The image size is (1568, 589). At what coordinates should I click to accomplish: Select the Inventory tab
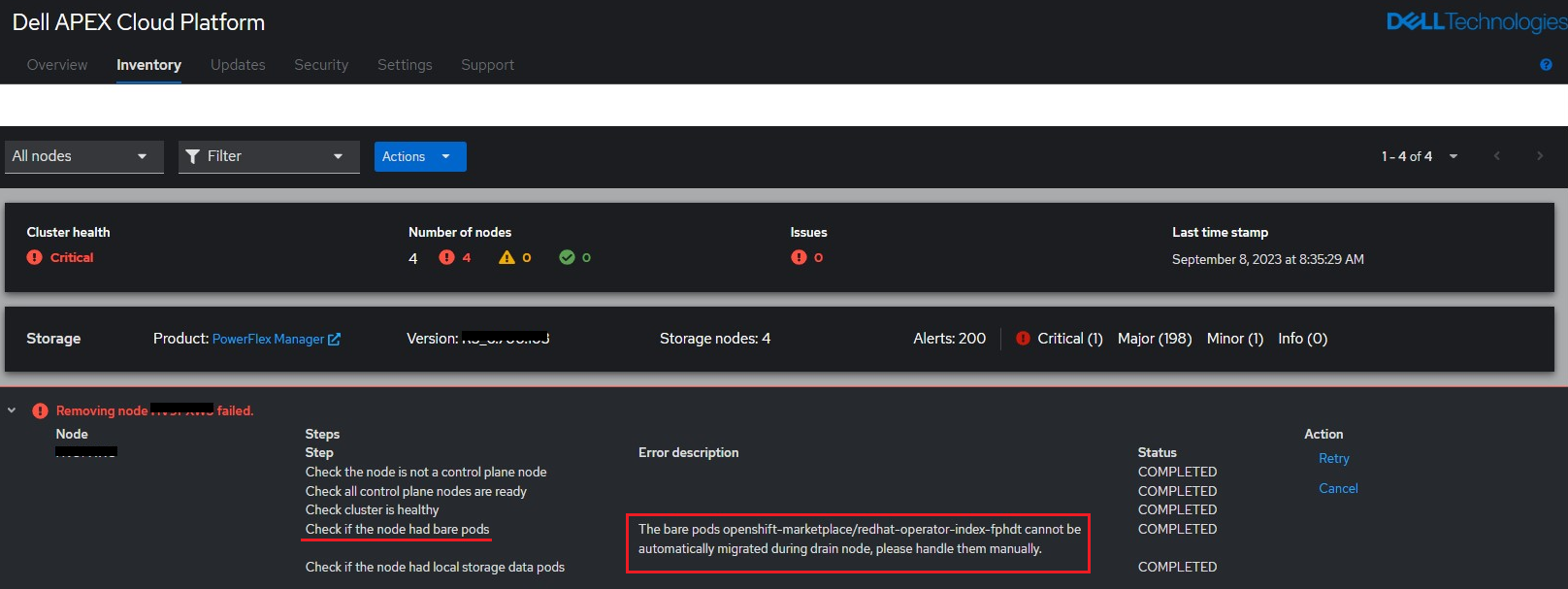pos(148,65)
